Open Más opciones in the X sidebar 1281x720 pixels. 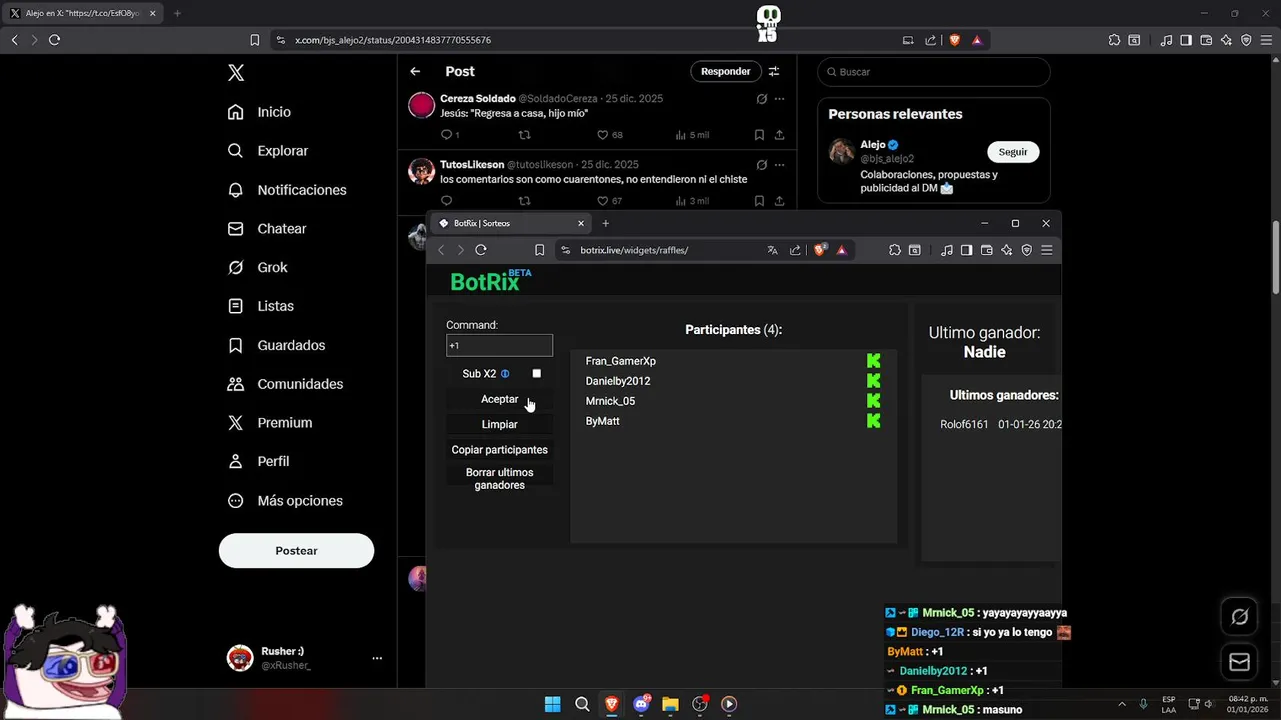pyautogui.click(x=285, y=501)
